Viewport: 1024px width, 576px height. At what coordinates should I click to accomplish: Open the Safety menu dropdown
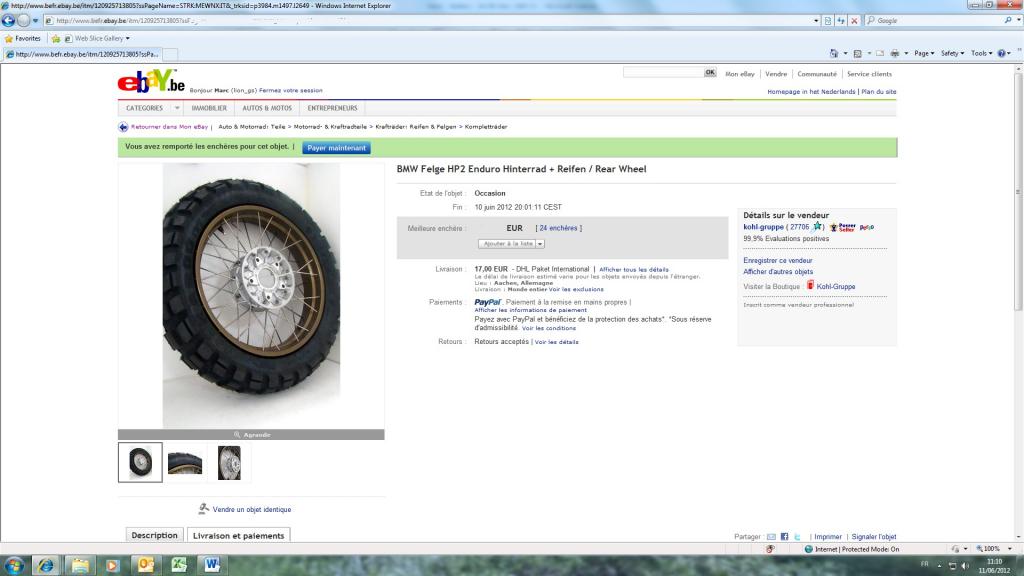click(952, 54)
